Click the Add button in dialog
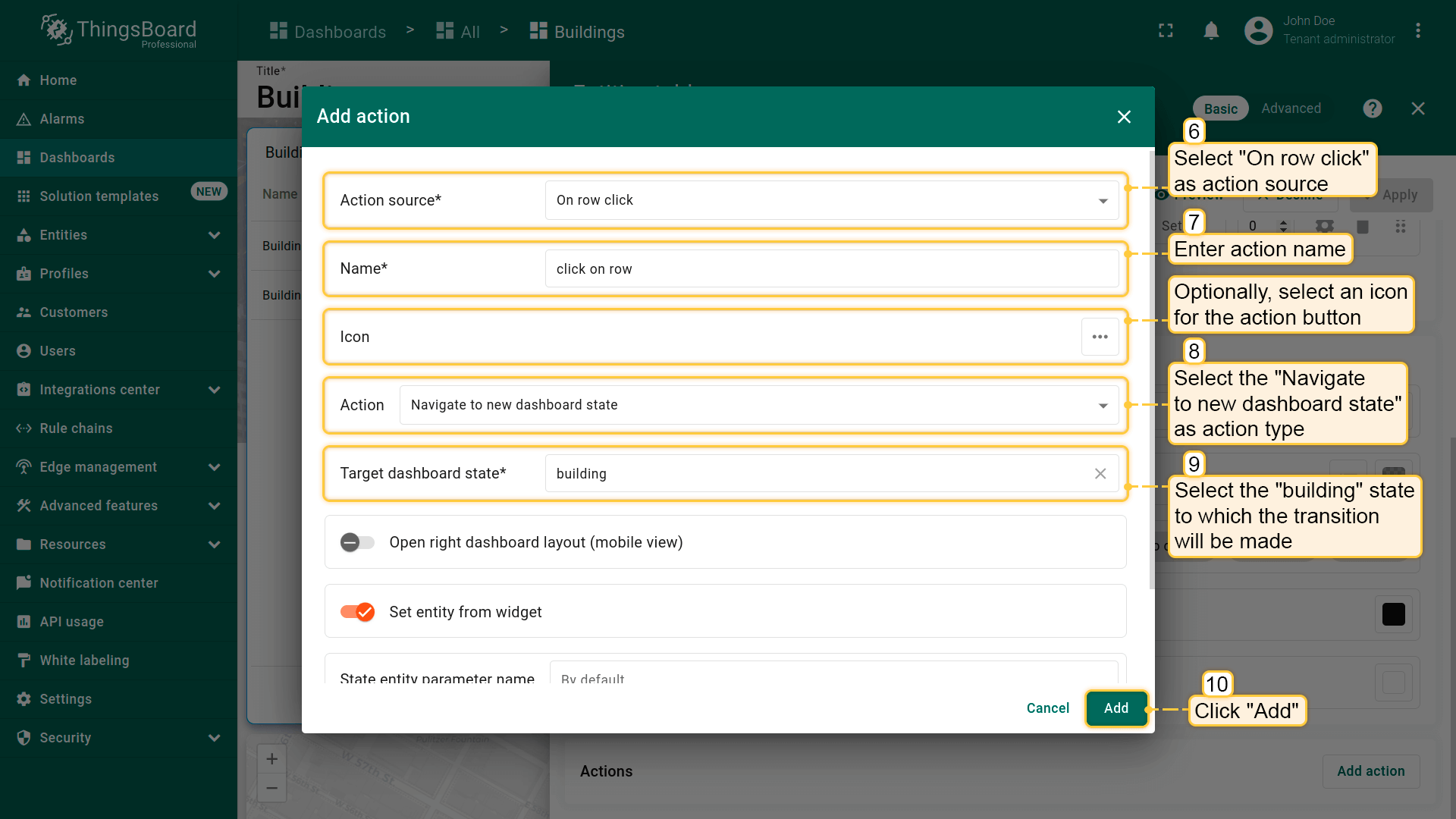 point(1116,708)
